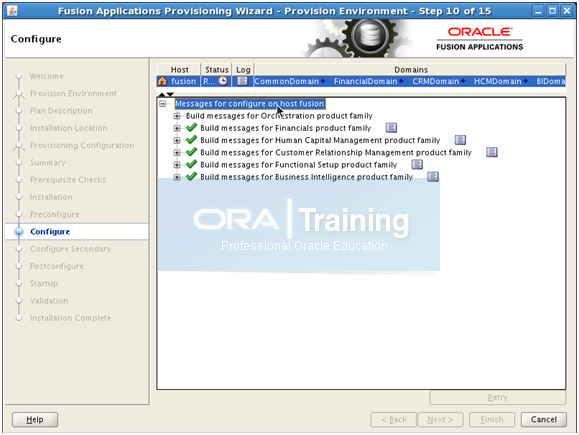This screenshot has height=435, width=579.
Task: Select the highlighted Configure step
Action: click(50, 232)
